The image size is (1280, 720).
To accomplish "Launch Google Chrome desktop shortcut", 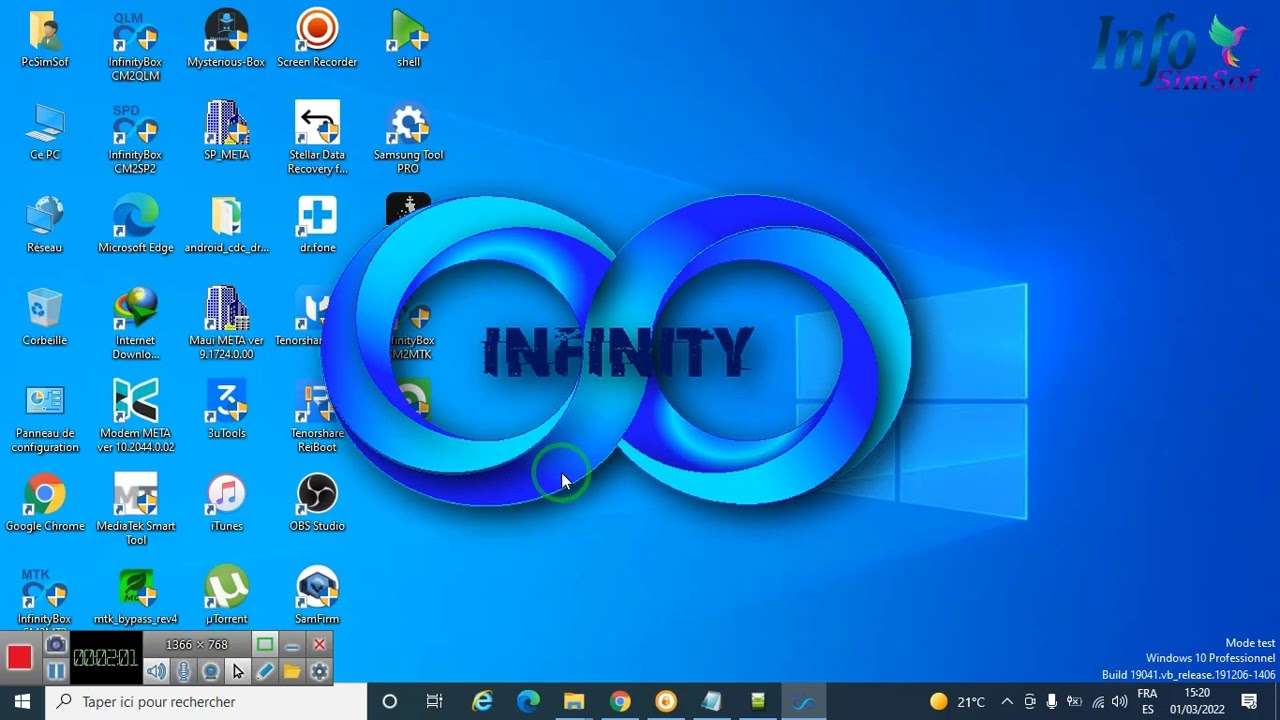I will coord(45,504).
